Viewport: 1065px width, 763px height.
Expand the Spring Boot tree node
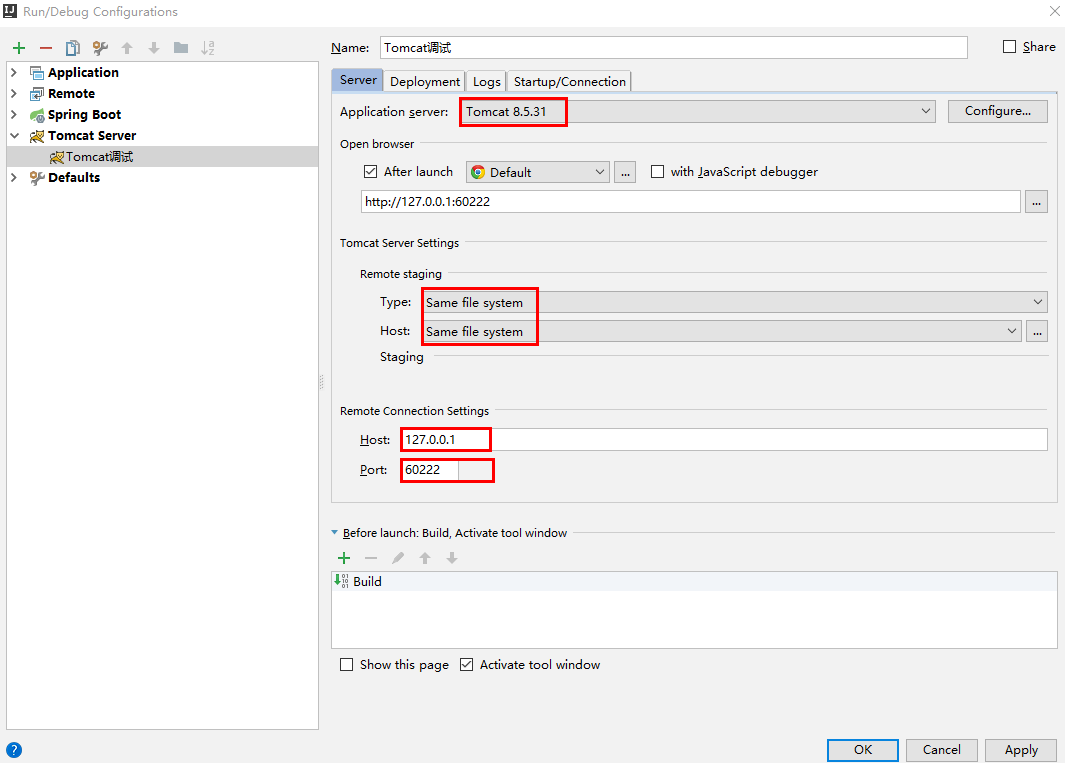(x=14, y=114)
